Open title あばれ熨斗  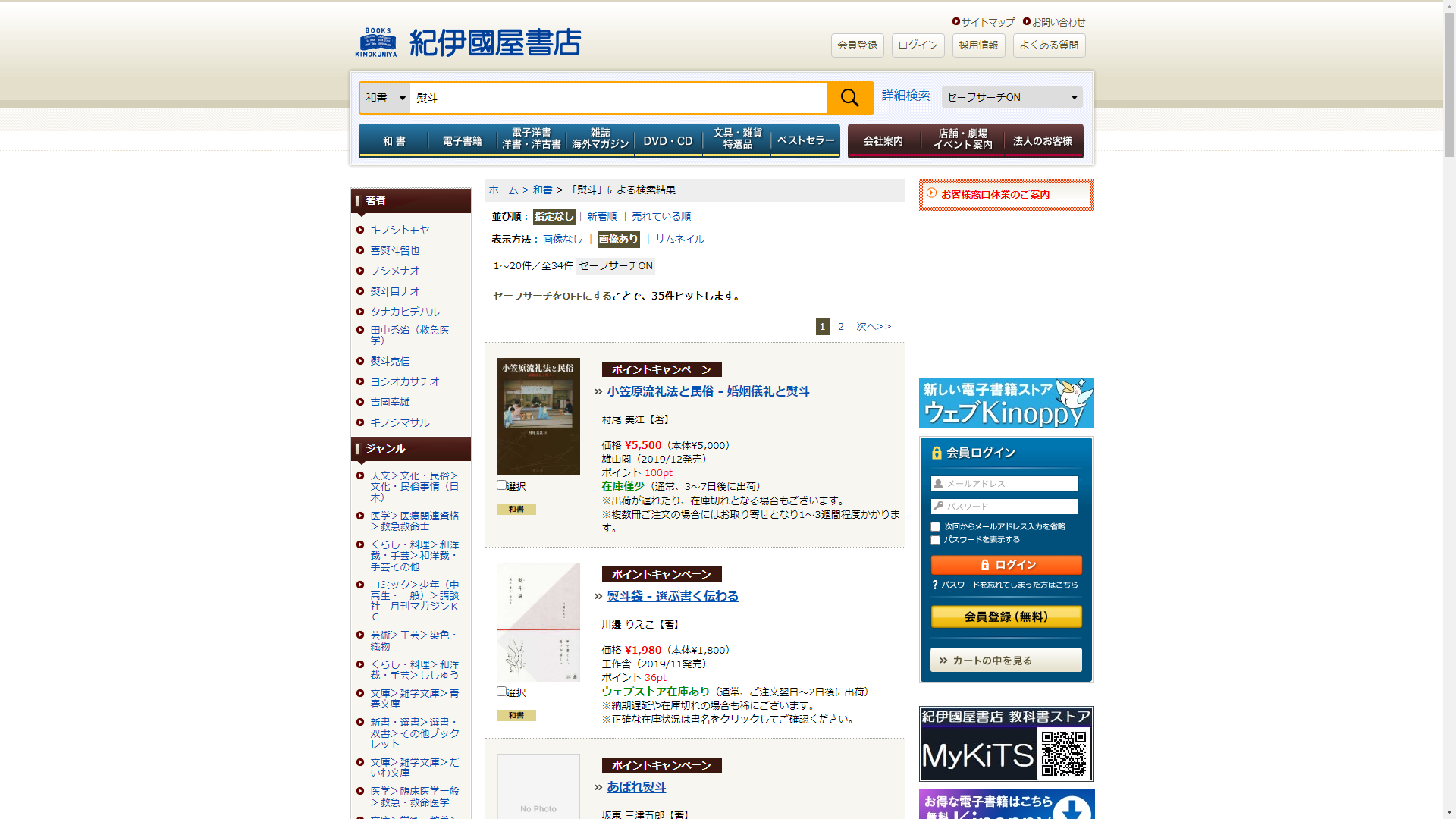pos(636,788)
